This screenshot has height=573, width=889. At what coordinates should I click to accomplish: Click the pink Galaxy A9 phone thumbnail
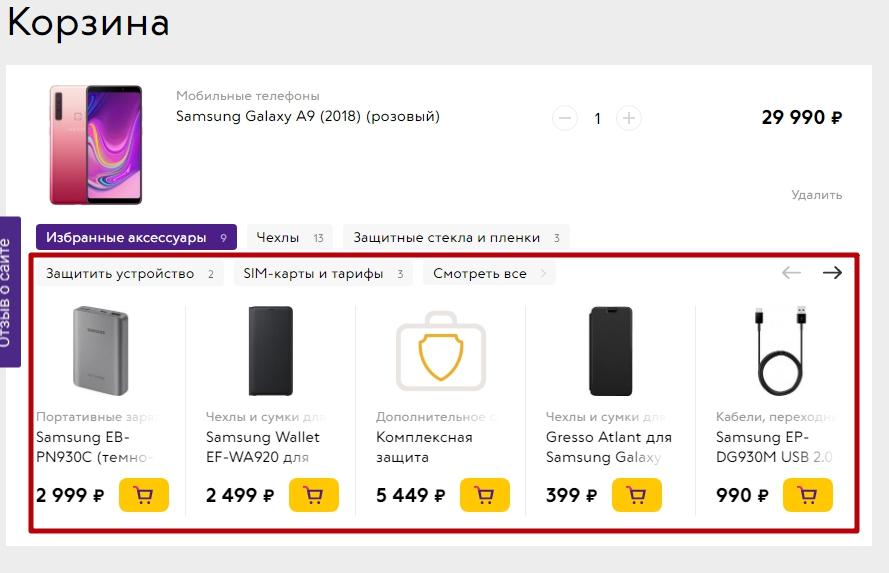coord(96,144)
